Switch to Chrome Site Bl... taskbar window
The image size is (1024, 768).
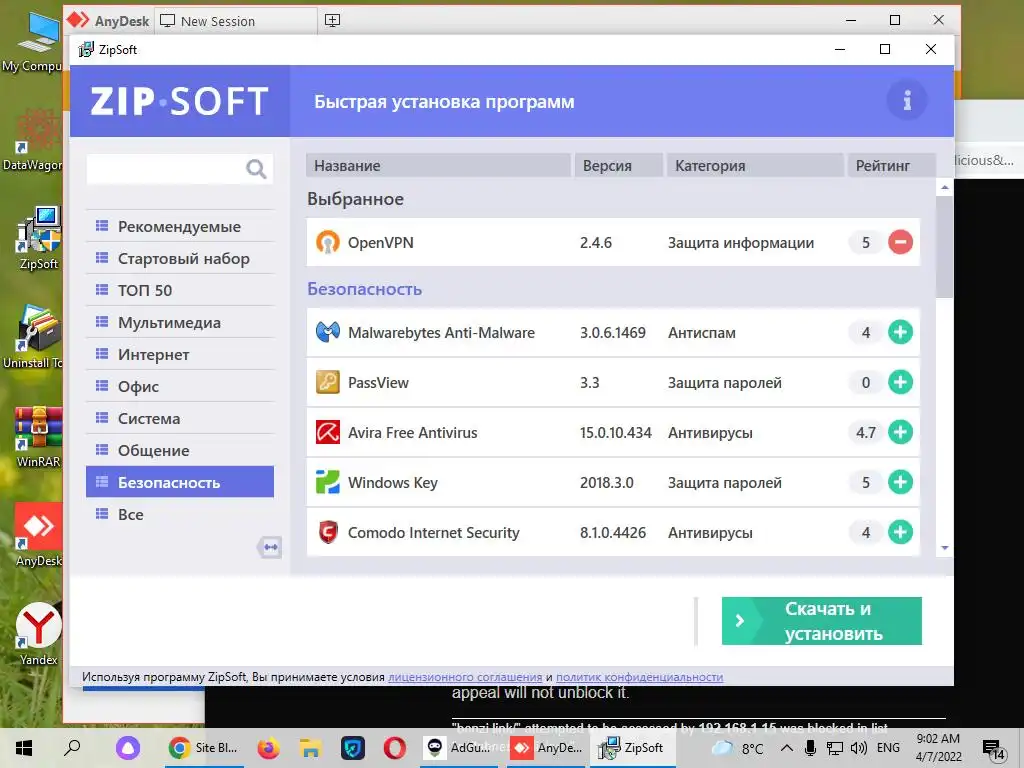[x=202, y=748]
